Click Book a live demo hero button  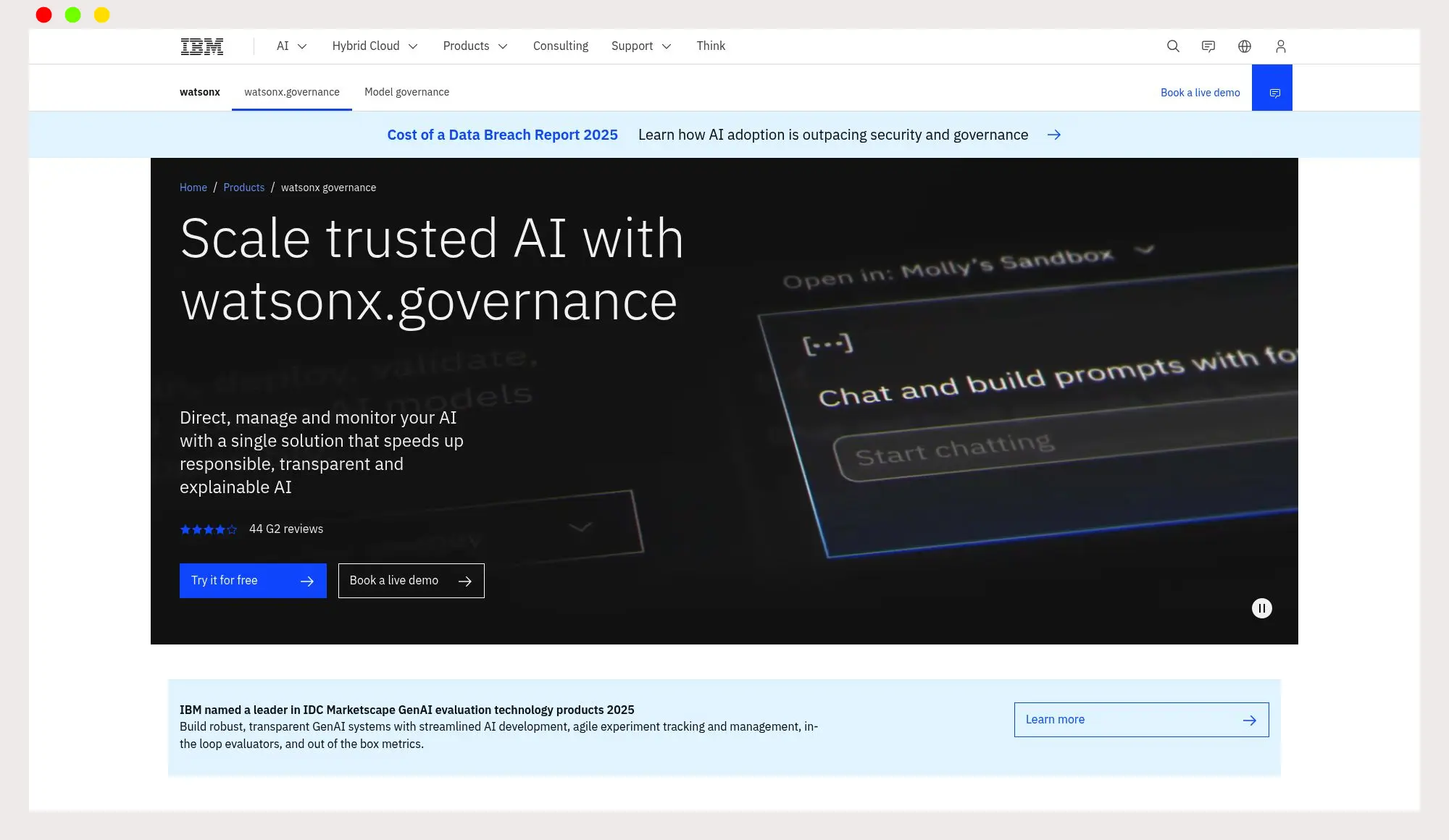(411, 581)
